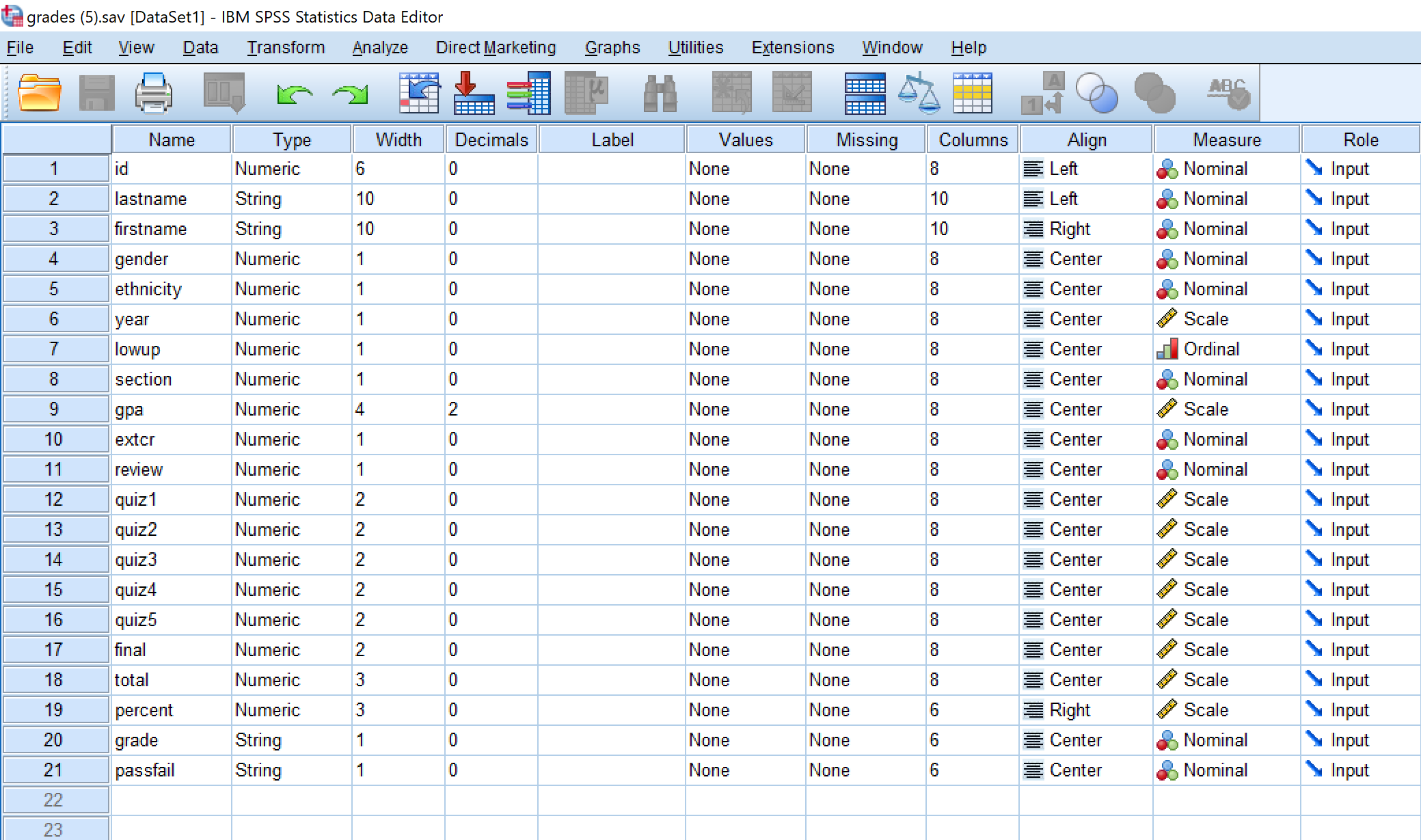
Task: Select row 1 via its row number header
Action: pos(55,168)
